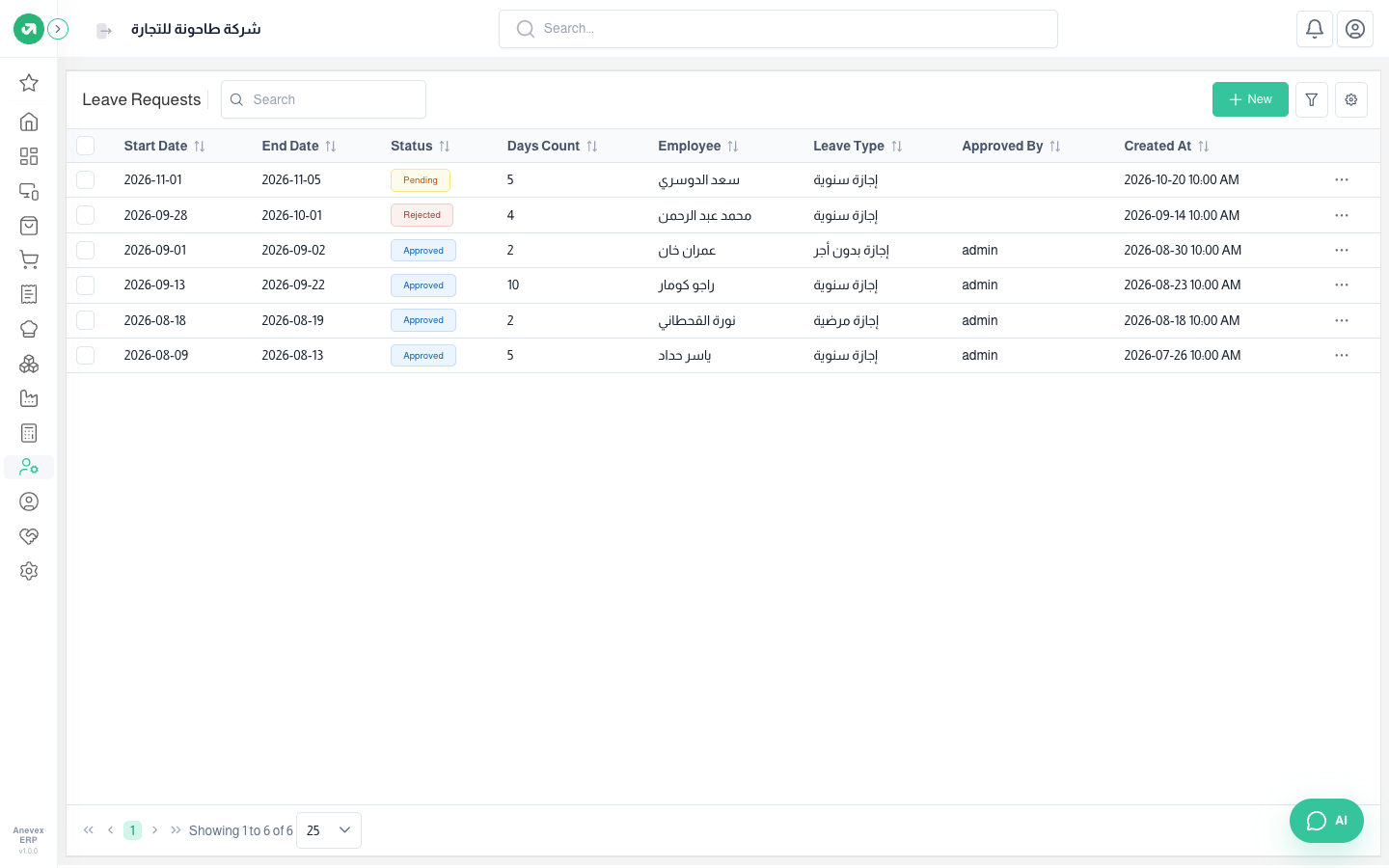This screenshot has width=1389, height=868.
Task: Open actions menu for the Rejected row
Action: [x=1342, y=215]
